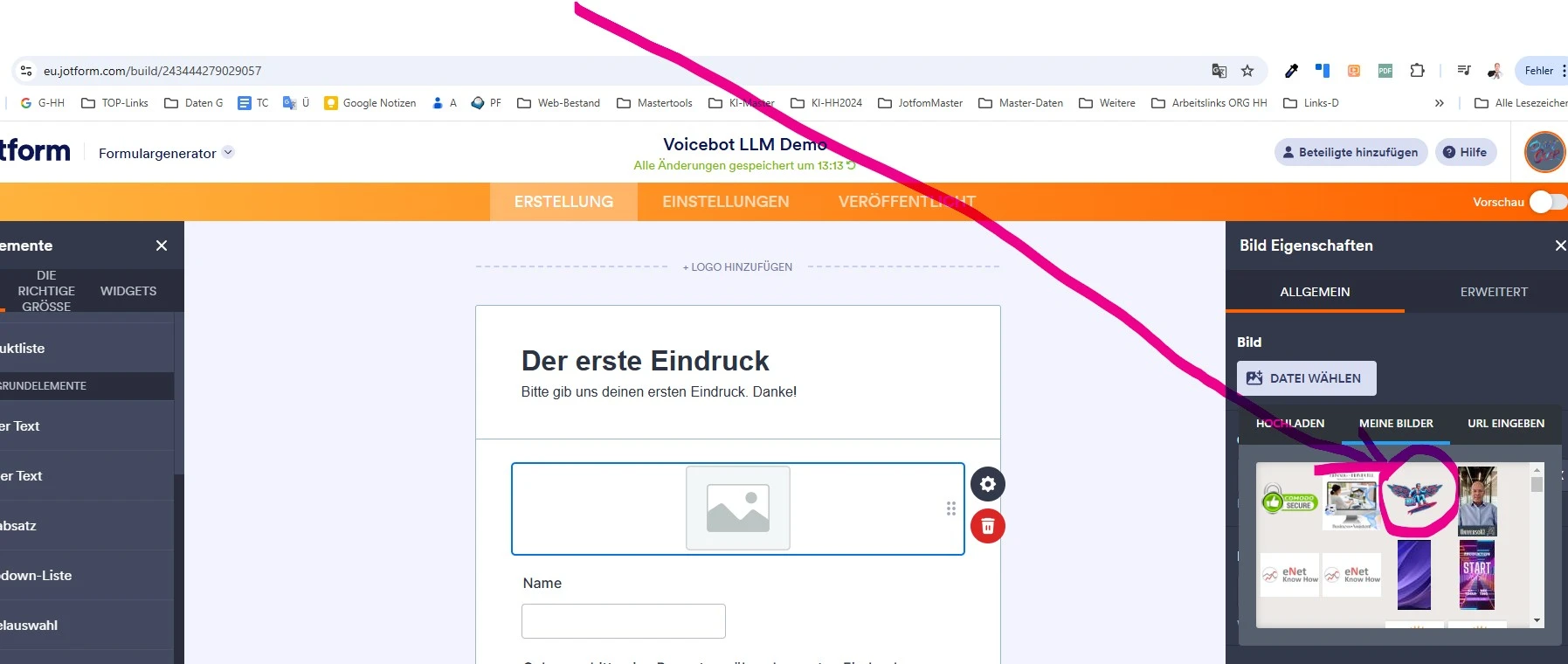The image size is (1568, 664).
Task: Open the color picker eyedropper extension
Action: tap(1291, 71)
